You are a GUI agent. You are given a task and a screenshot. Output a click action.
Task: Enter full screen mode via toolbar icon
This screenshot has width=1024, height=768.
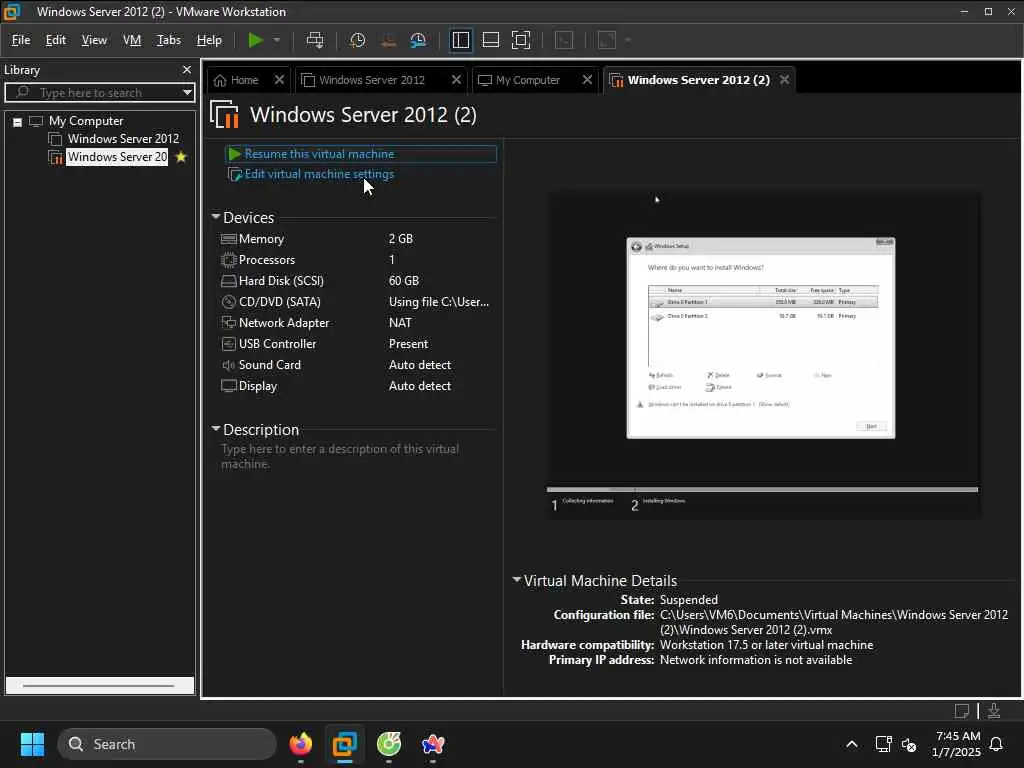[x=521, y=40]
